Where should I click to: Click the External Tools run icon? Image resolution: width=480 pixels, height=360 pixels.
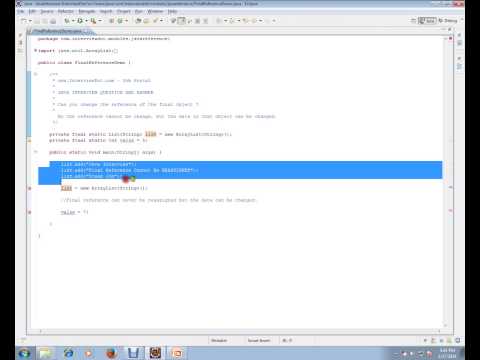point(93,21)
